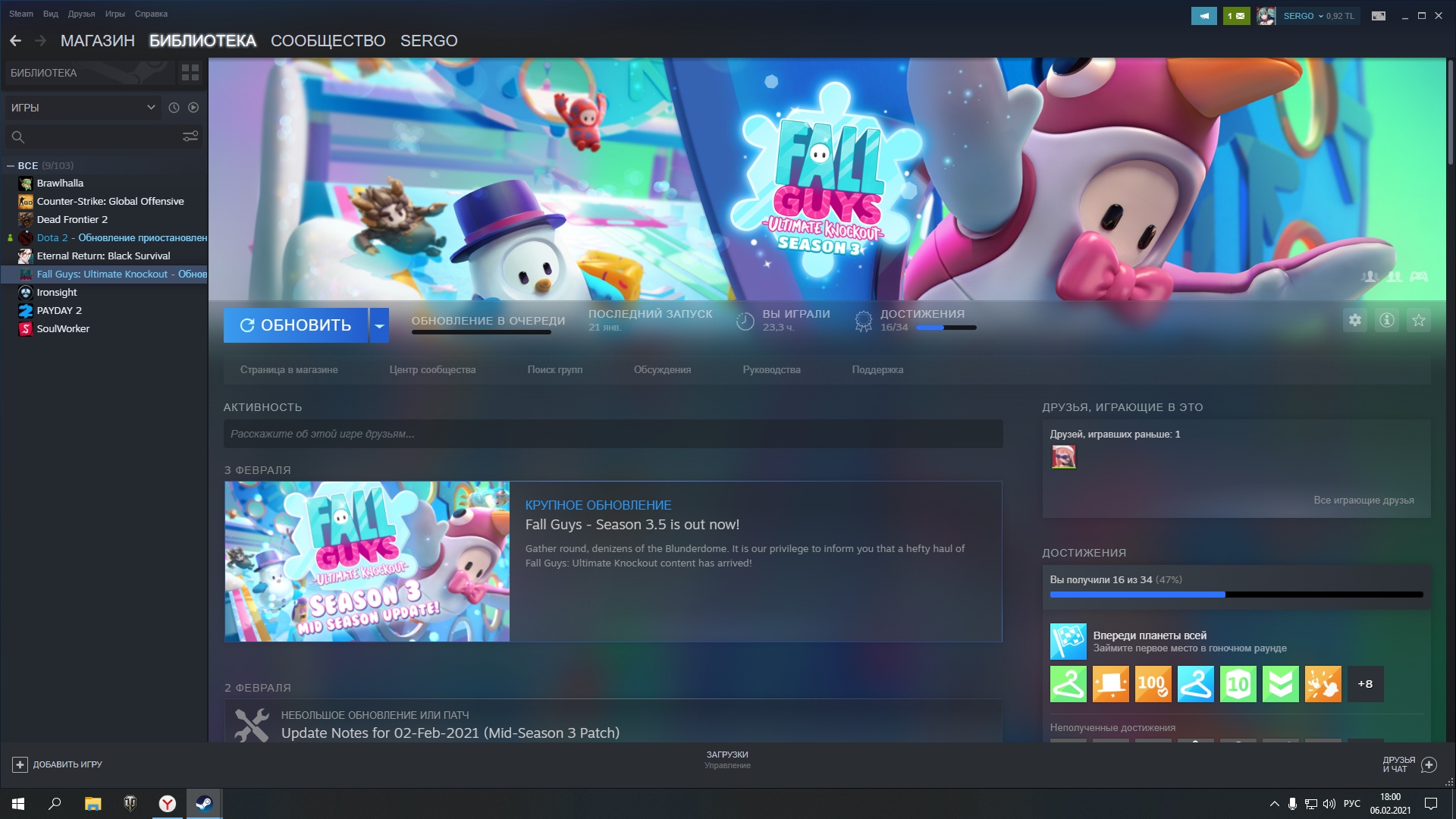The width and height of the screenshot is (1456, 819).
Task: Open the Центр сообщества link
Action: 432,370
